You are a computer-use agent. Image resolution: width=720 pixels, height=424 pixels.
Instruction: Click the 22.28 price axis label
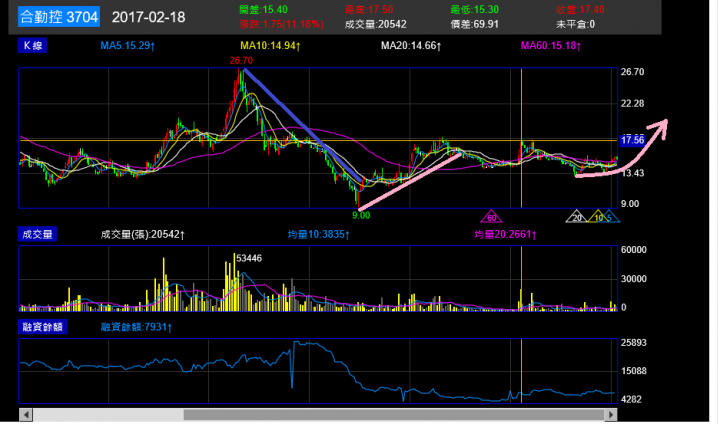pyautogui.click(x=632, y=103)
